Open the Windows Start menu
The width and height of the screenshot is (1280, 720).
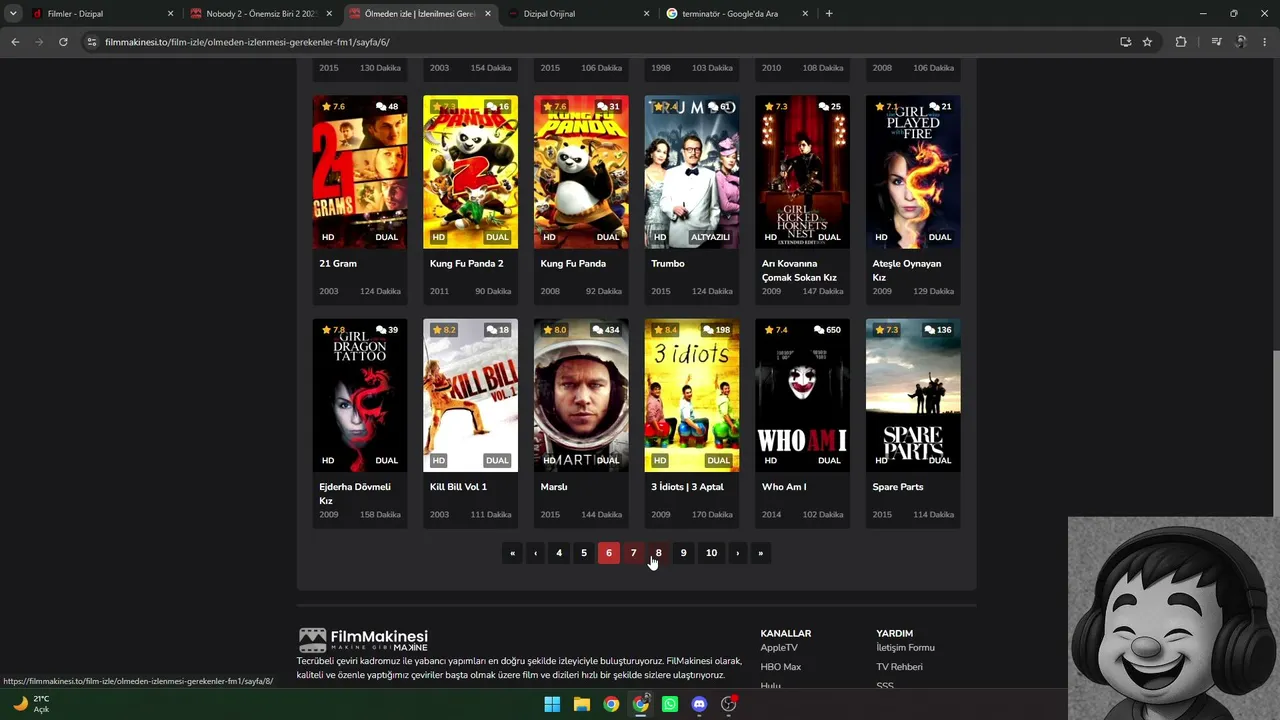[x=552, y=704]
